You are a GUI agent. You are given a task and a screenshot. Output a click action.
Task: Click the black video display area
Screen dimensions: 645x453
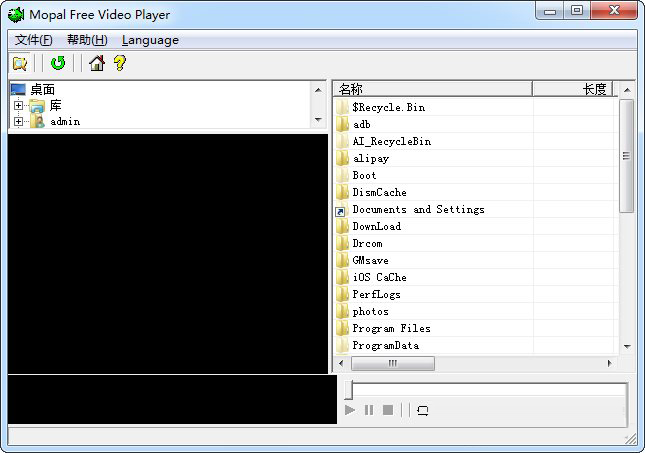pos(168,253)
